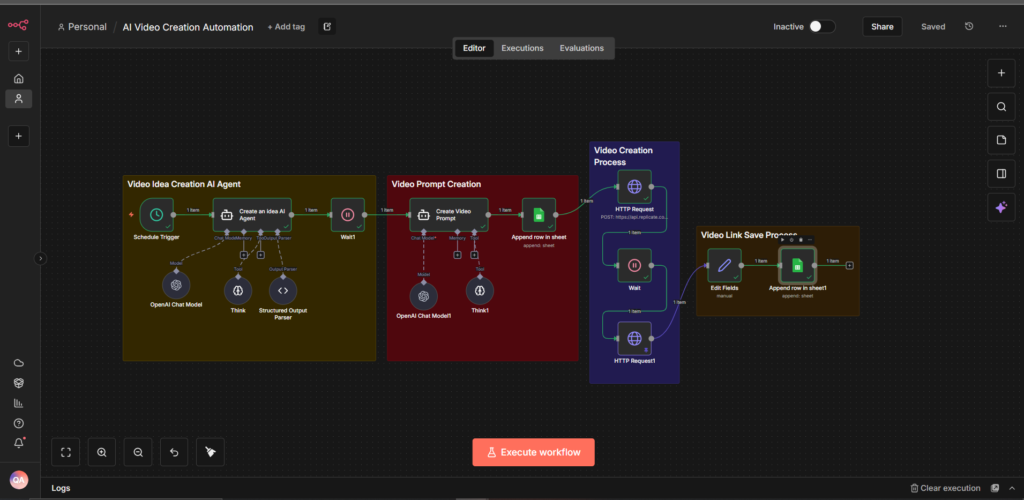1024x500 pixels.
Task: Open the Edit Fields pencil node
Action: point(724,266)
